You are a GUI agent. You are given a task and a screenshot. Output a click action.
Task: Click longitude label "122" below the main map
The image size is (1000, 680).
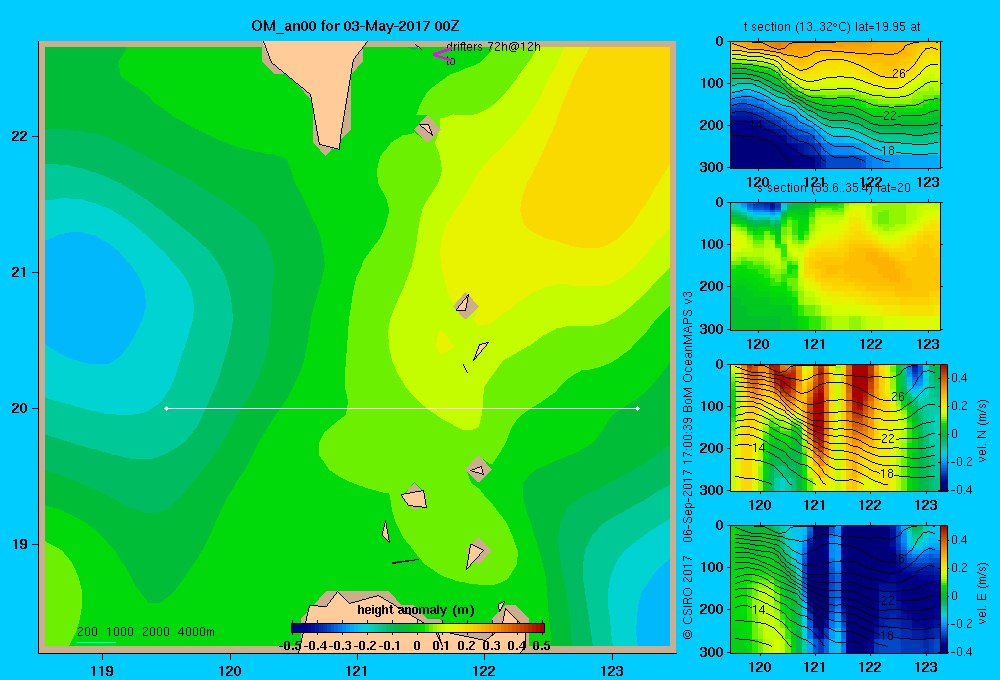484,670
